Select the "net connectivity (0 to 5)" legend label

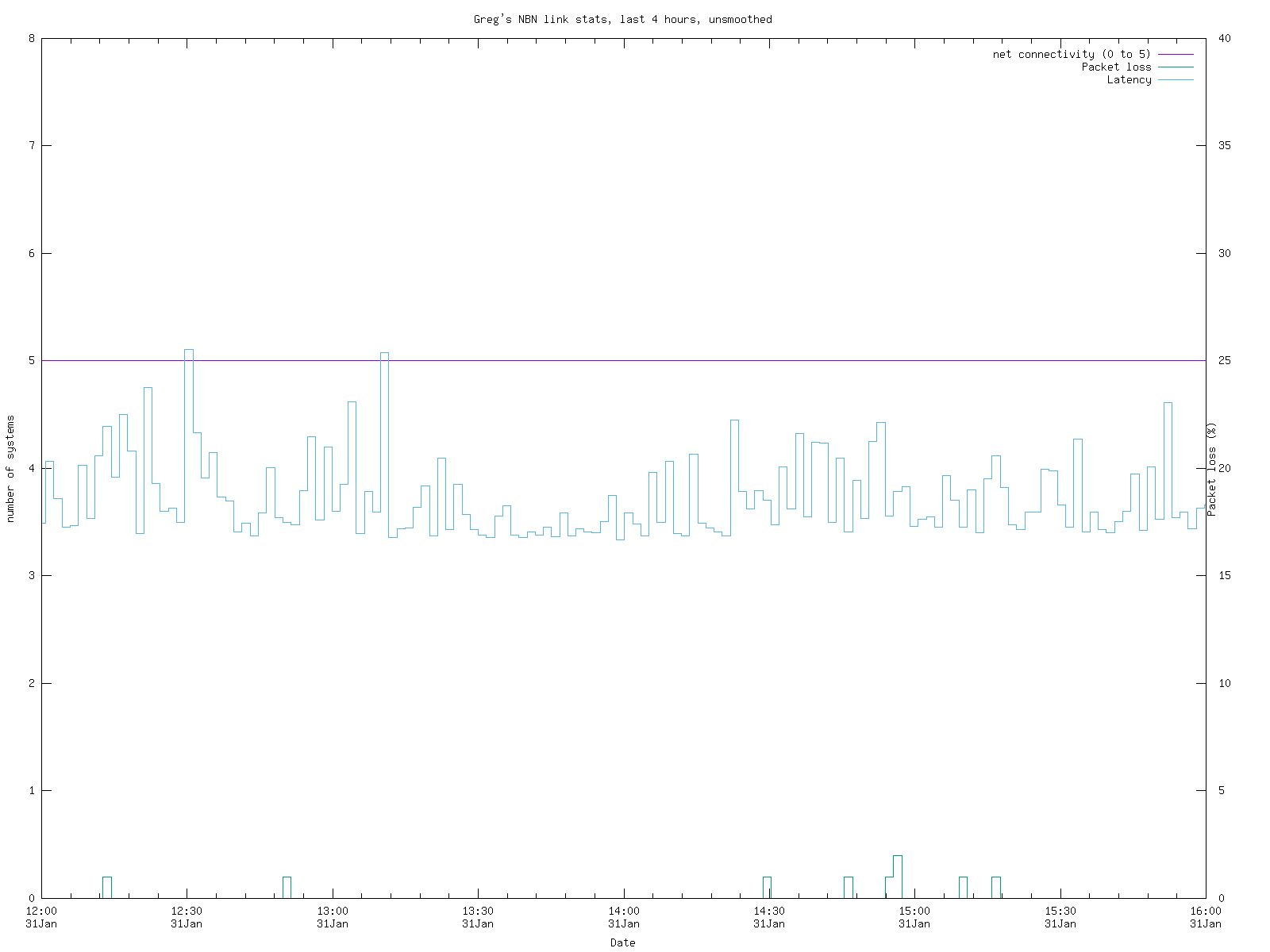[1071, 54]
